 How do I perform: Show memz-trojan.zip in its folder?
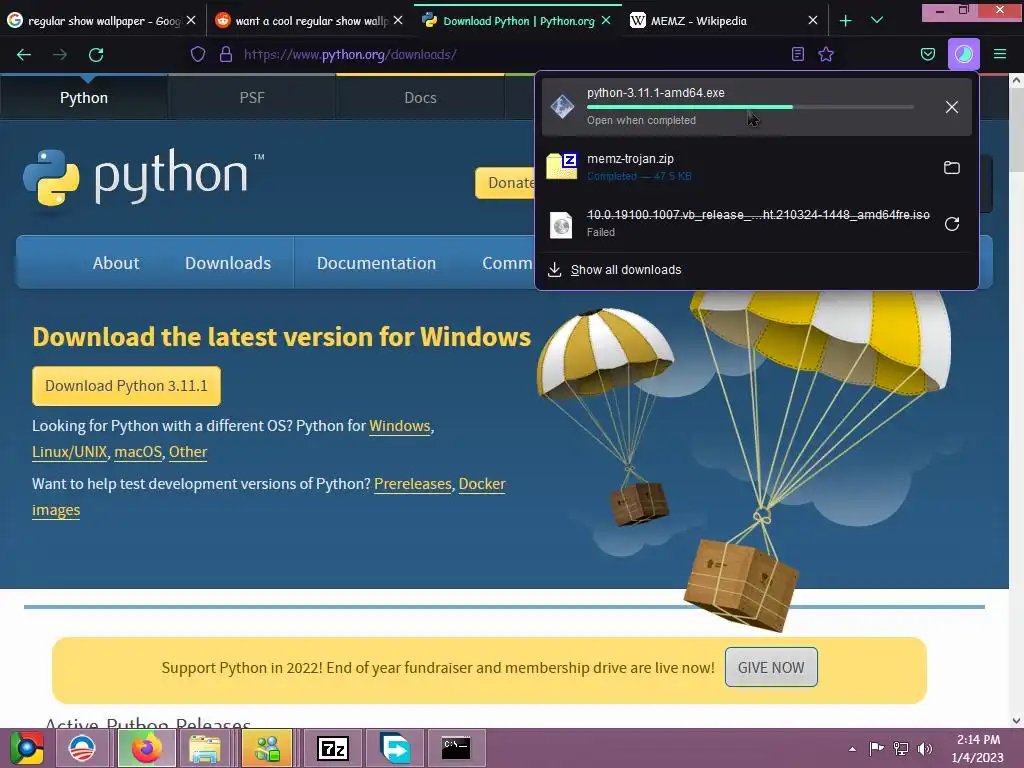pyautogui.click(x=952, y=168)
